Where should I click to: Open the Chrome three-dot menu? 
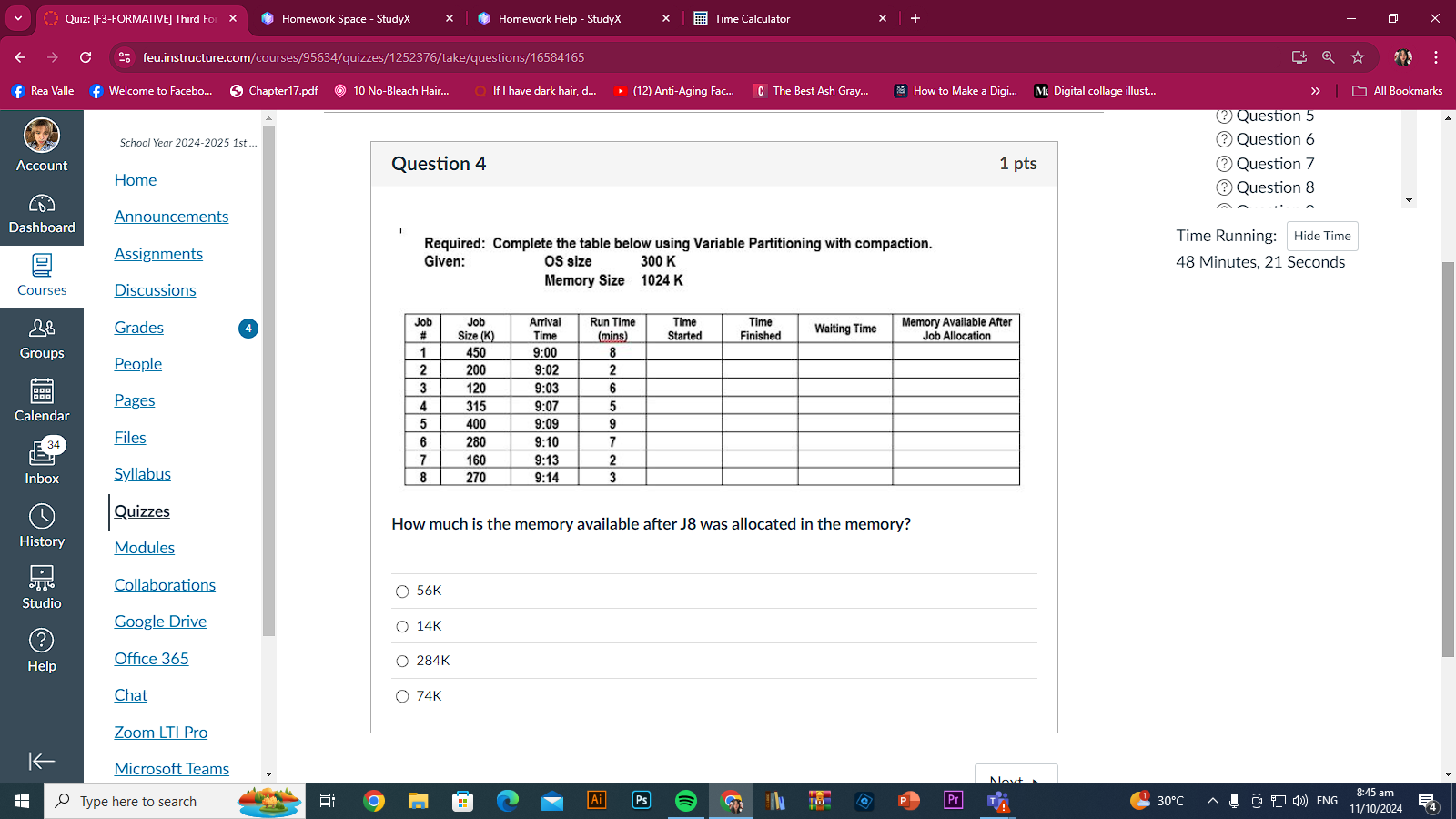pyautogui.click(x=1436, y=57)
